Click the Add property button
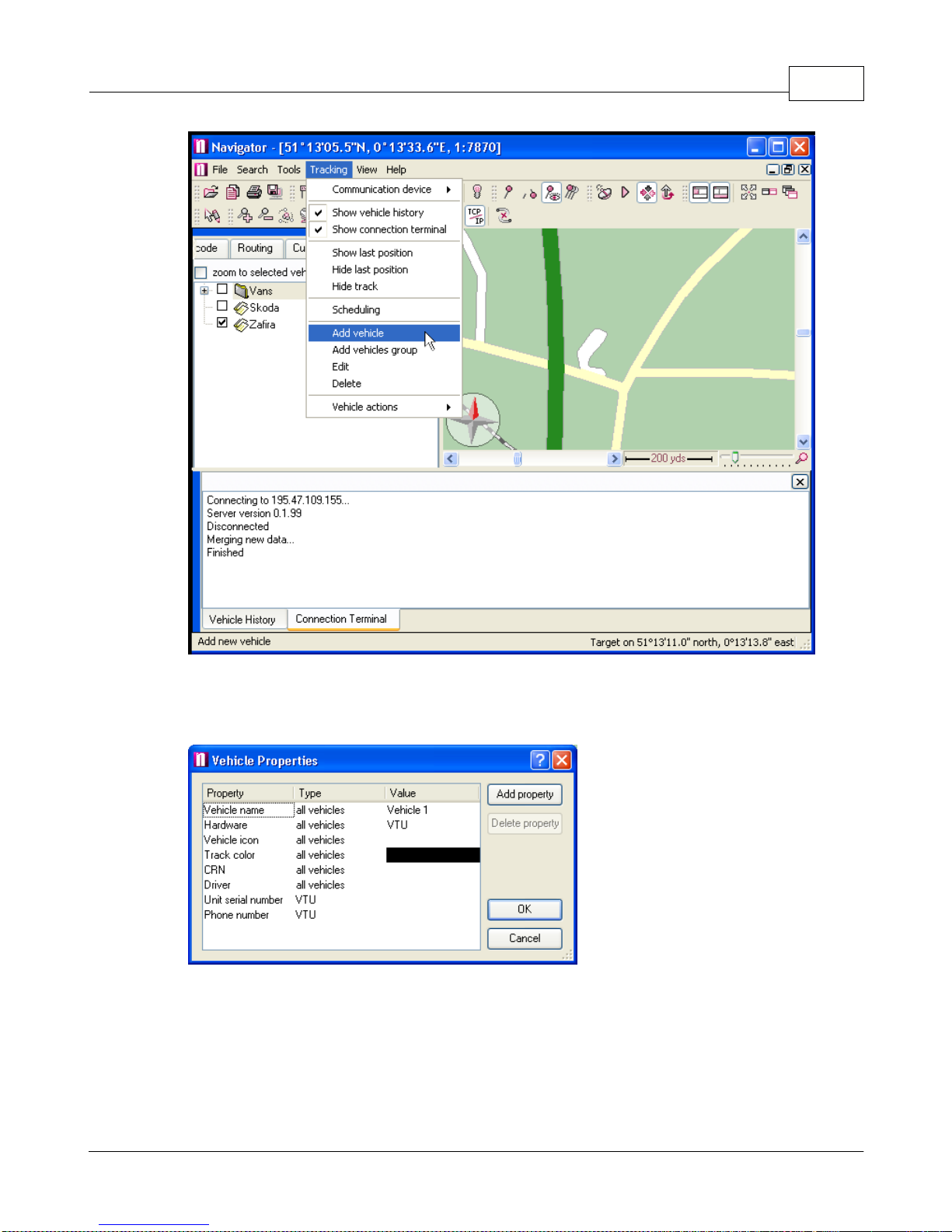Screen dimensions: 952x1232 [525, 794]
